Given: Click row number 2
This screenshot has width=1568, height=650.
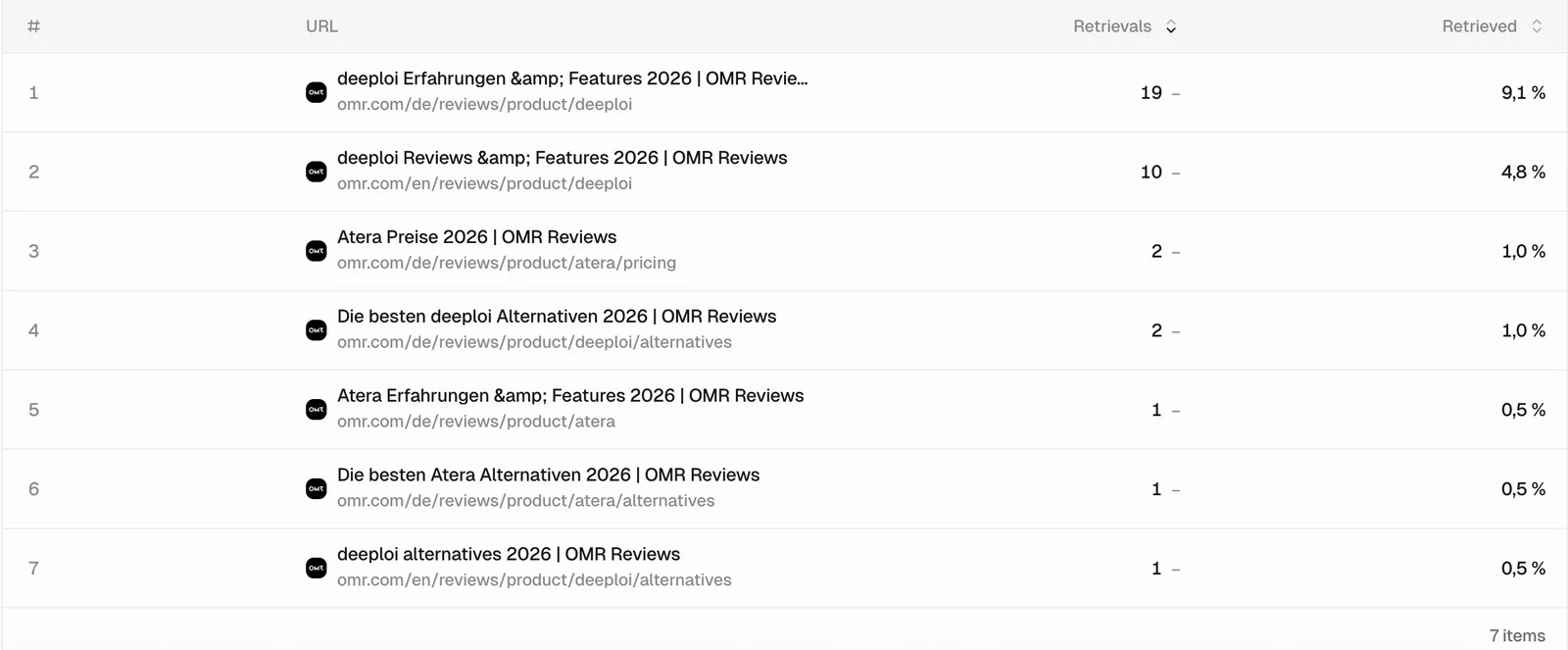Looking at the screenshot, I should [x=33, y=173].
